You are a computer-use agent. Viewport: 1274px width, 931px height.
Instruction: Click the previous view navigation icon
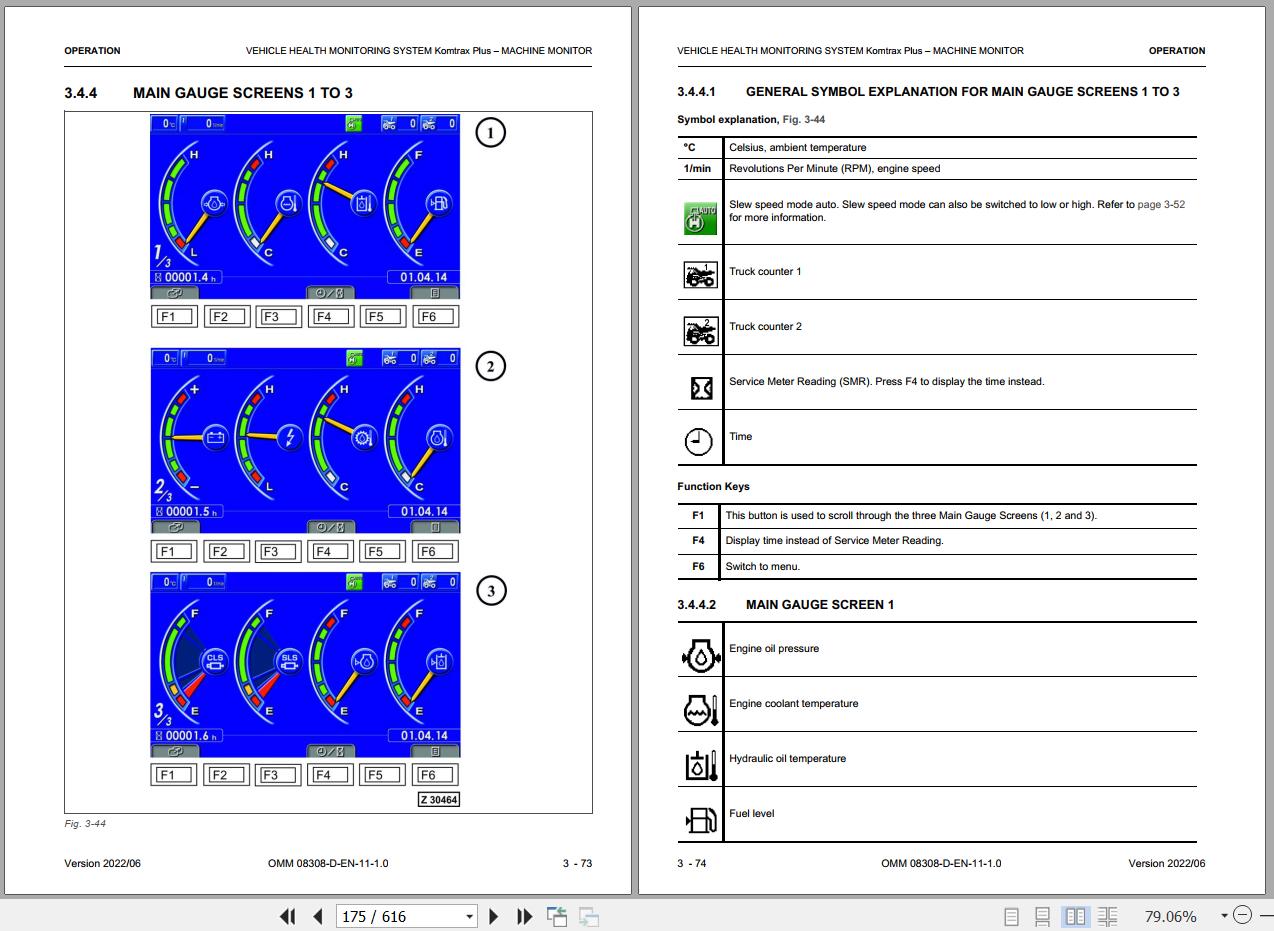pos(557,916)
